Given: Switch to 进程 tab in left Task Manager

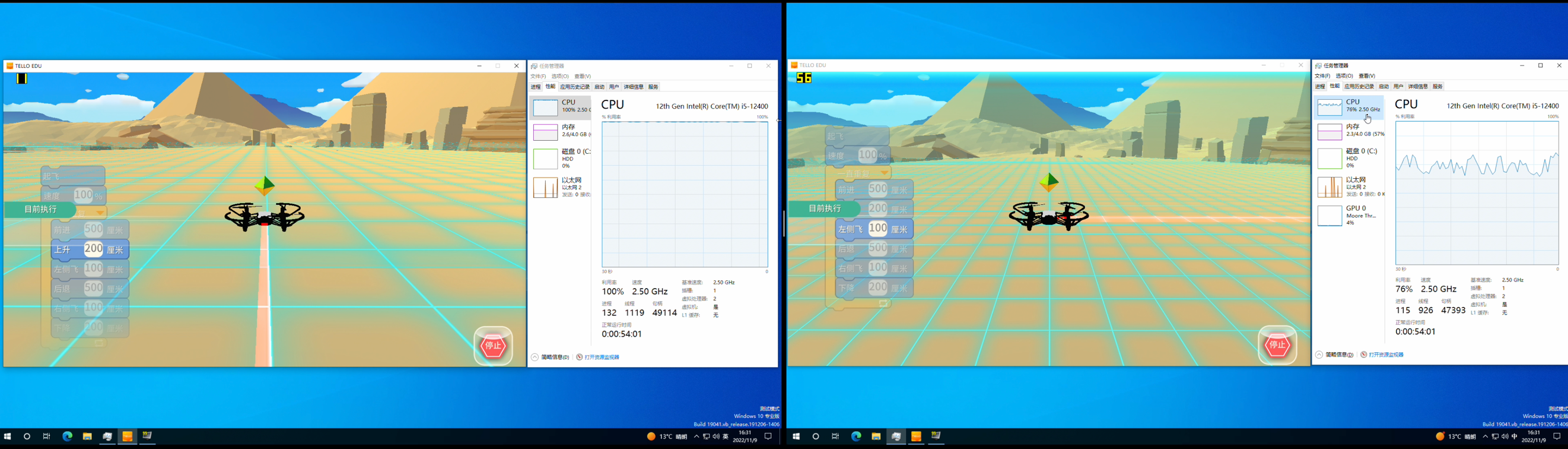Looking at the screenshot, I should pyautogui.click(x=536, y=87).
